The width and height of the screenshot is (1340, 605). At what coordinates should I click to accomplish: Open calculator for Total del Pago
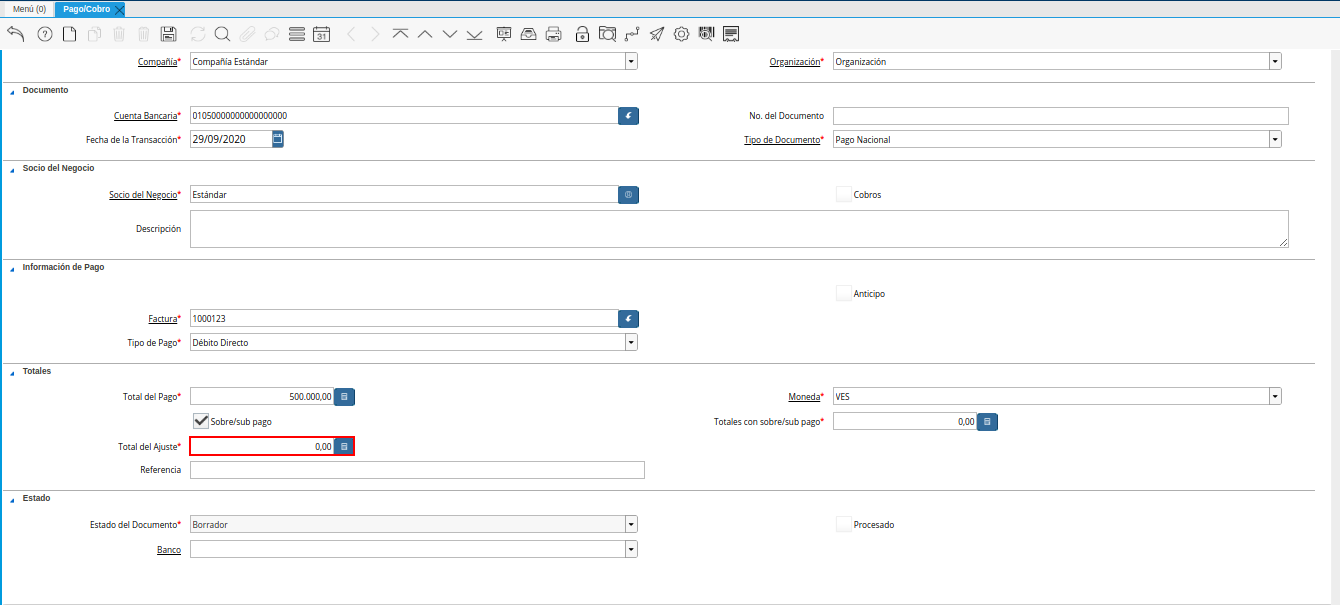(x=344, y=397)
